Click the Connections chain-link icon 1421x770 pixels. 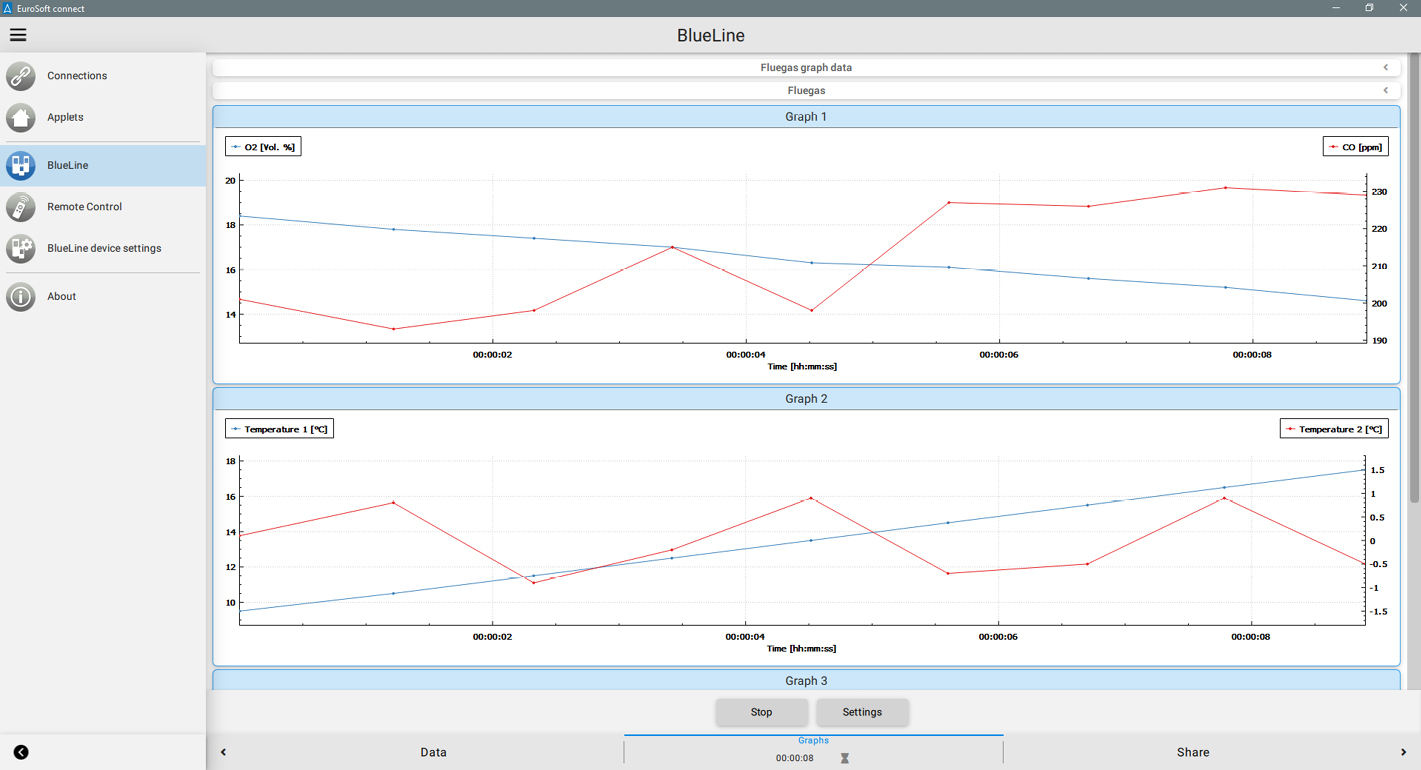[21, 76]
